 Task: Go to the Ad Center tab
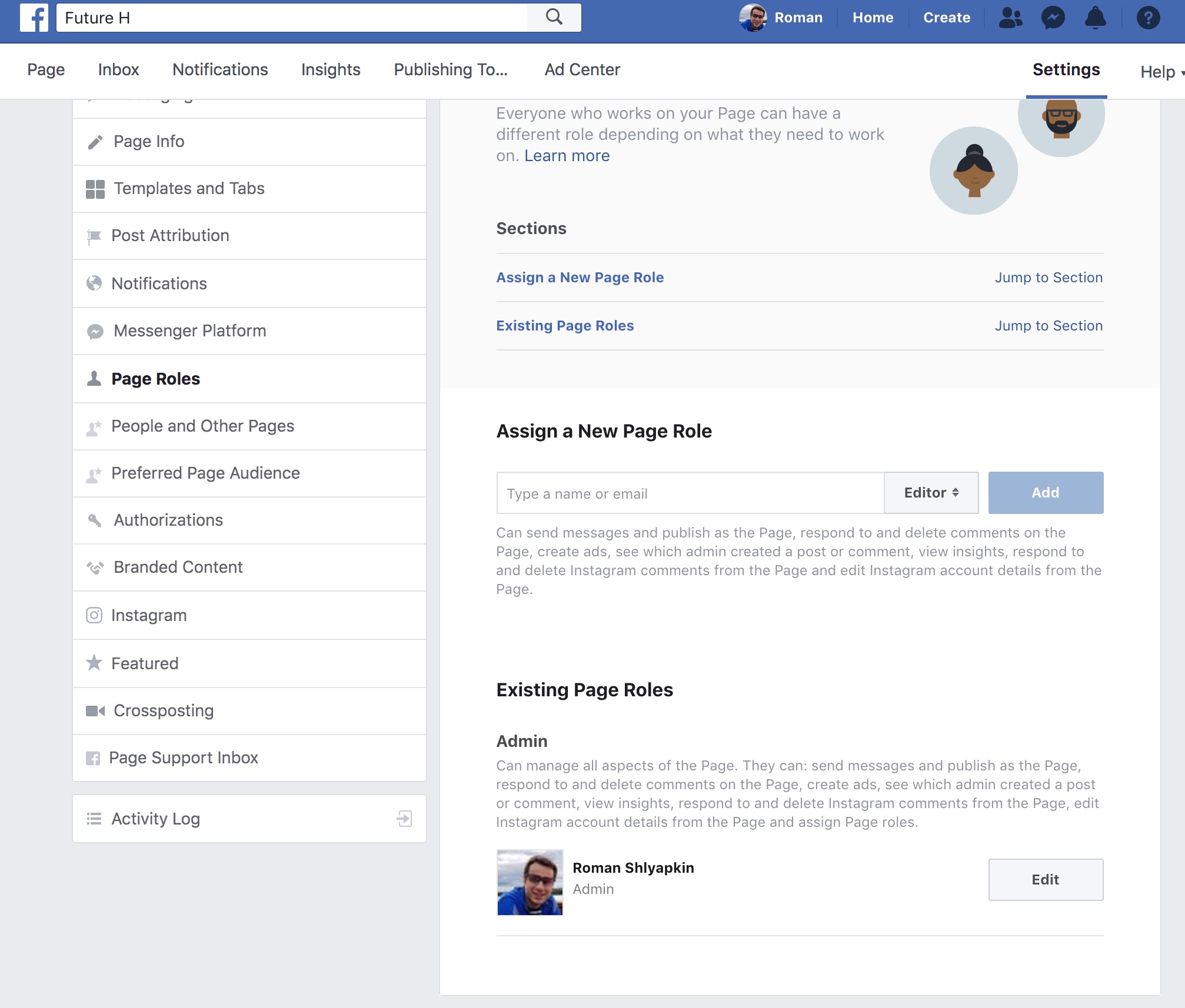point(582,70)
